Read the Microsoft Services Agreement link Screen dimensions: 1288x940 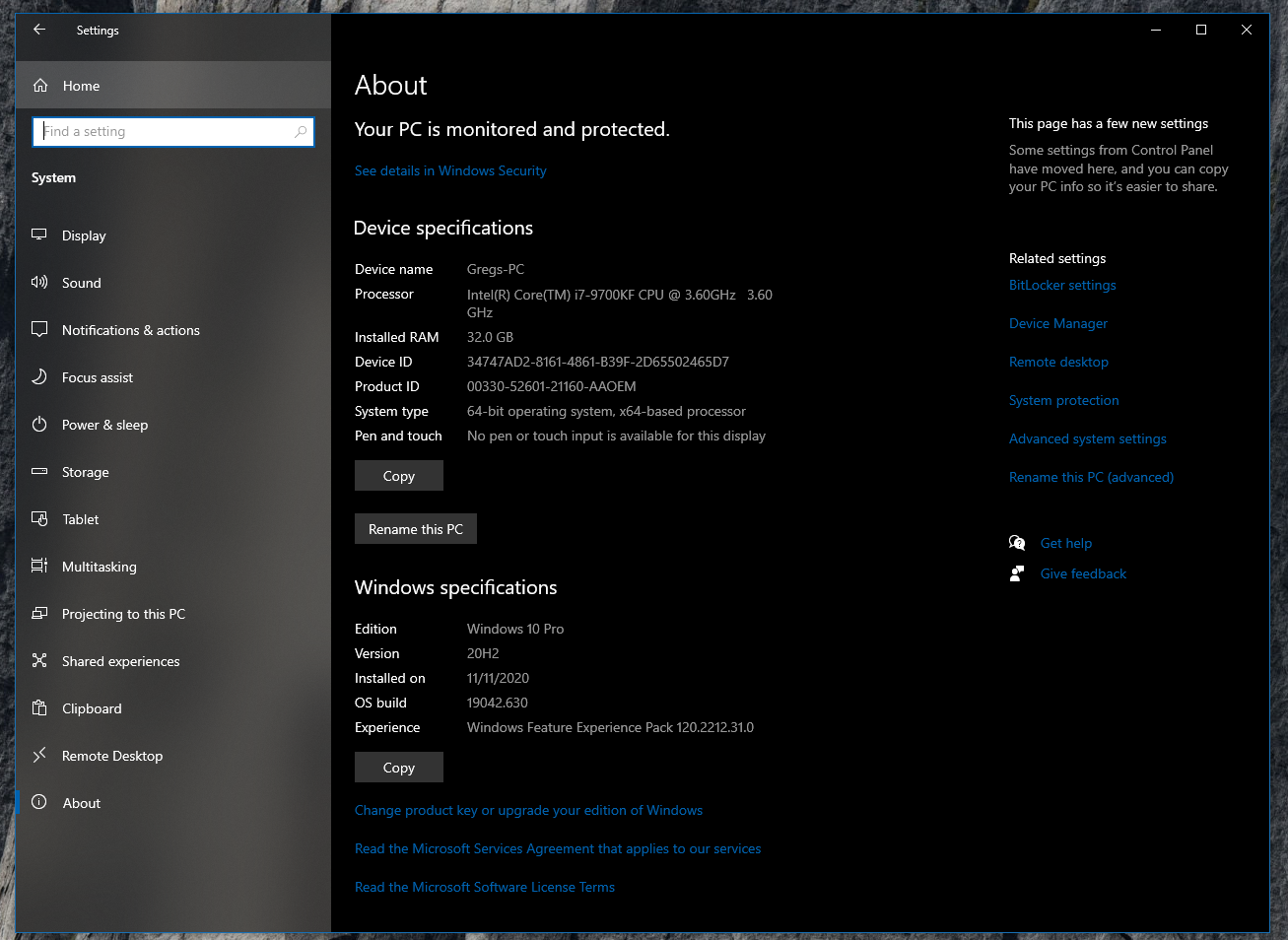[558, 848]
